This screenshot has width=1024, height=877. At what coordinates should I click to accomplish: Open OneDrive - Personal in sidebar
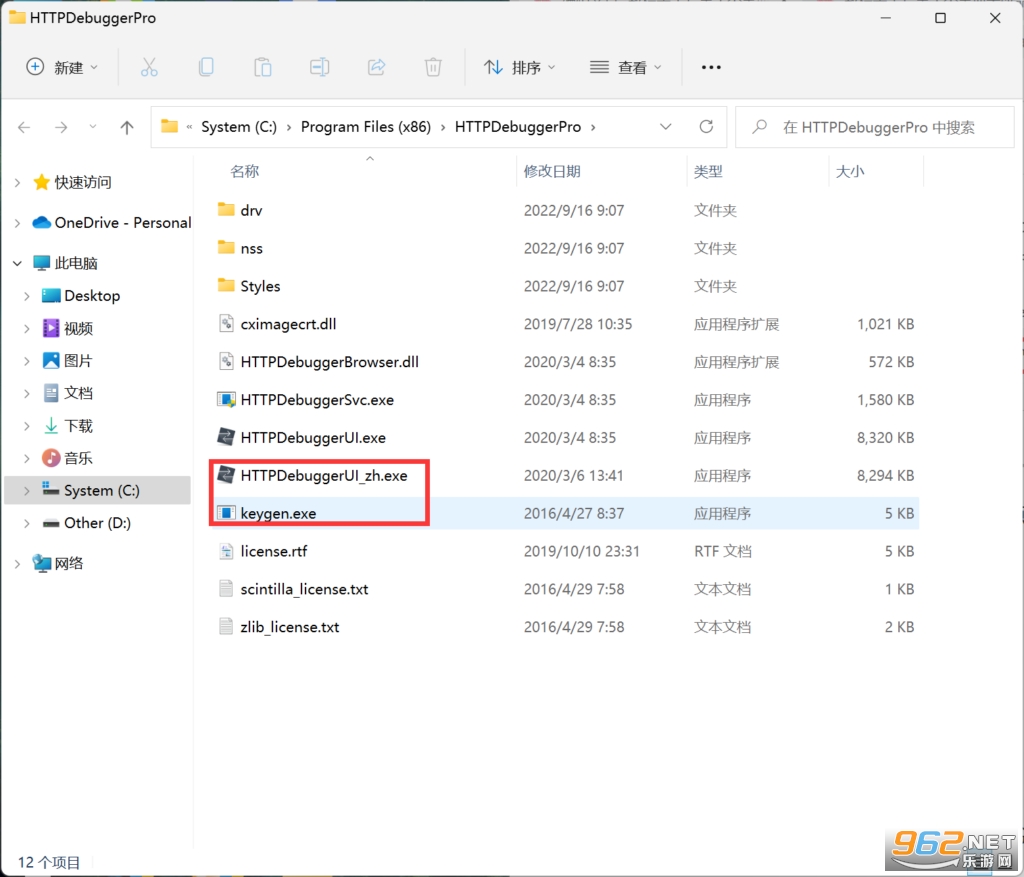123,223
